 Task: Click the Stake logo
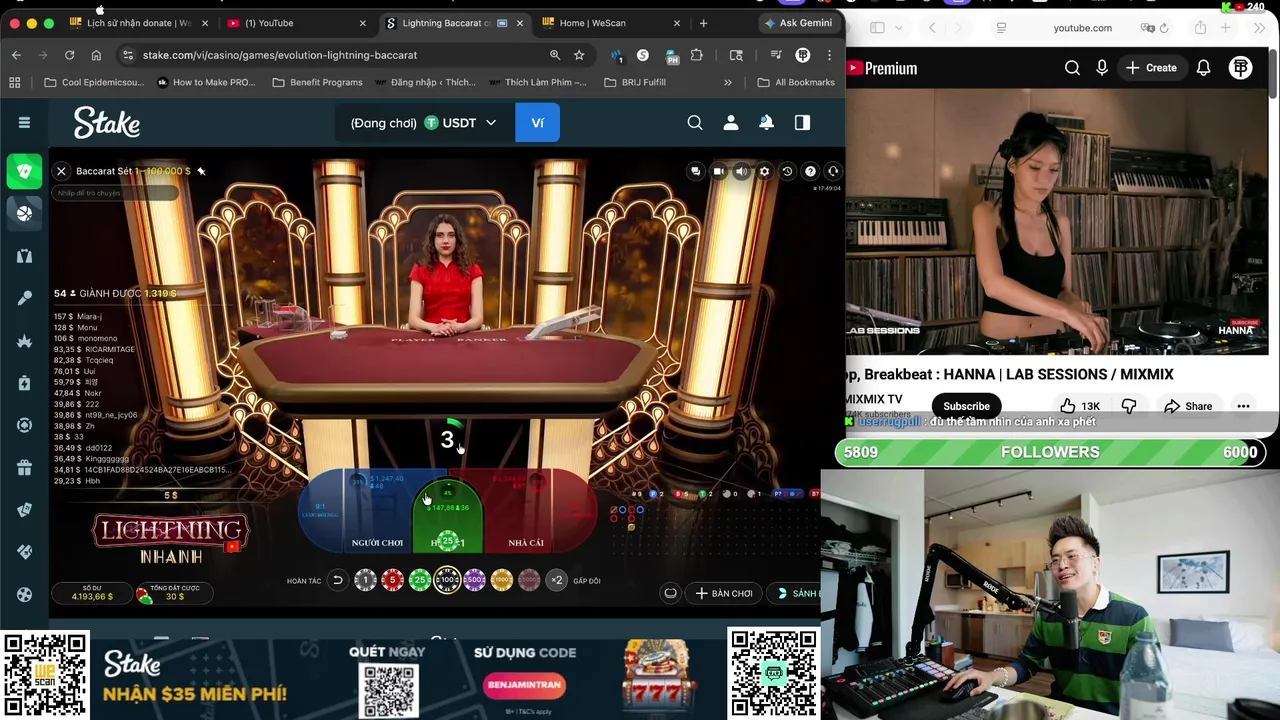tap(107, 123)
